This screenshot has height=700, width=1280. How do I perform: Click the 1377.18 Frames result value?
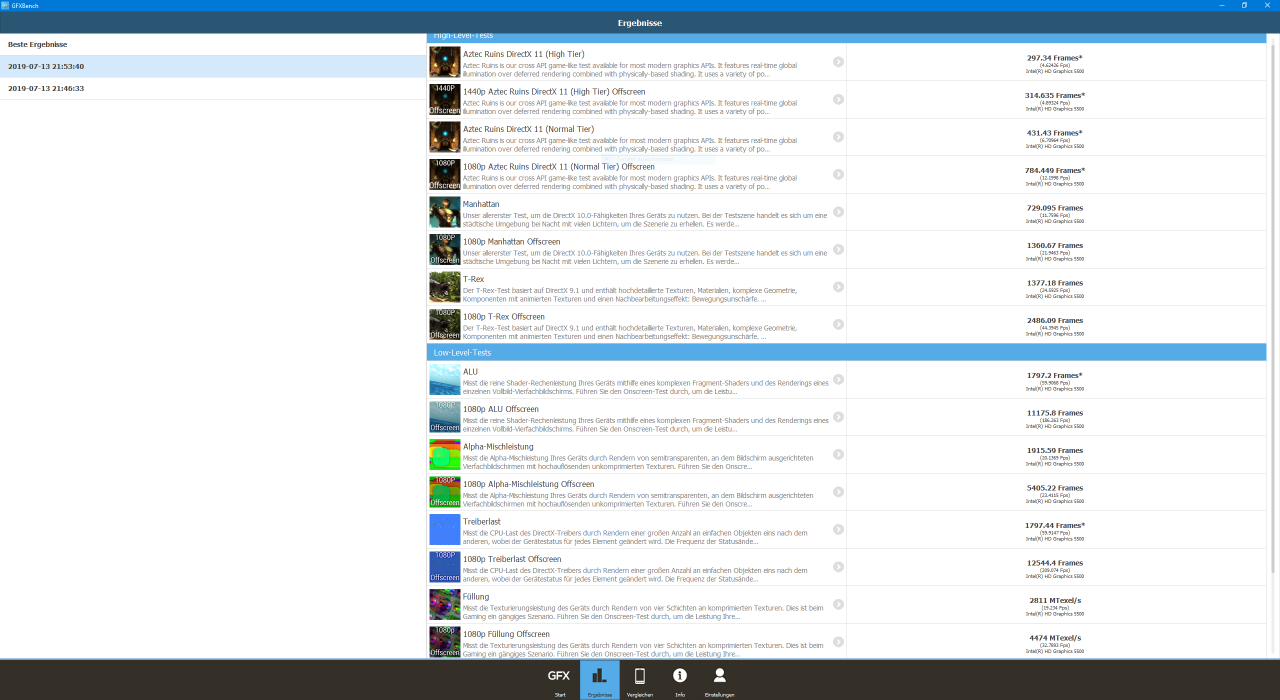[1055, 283]
